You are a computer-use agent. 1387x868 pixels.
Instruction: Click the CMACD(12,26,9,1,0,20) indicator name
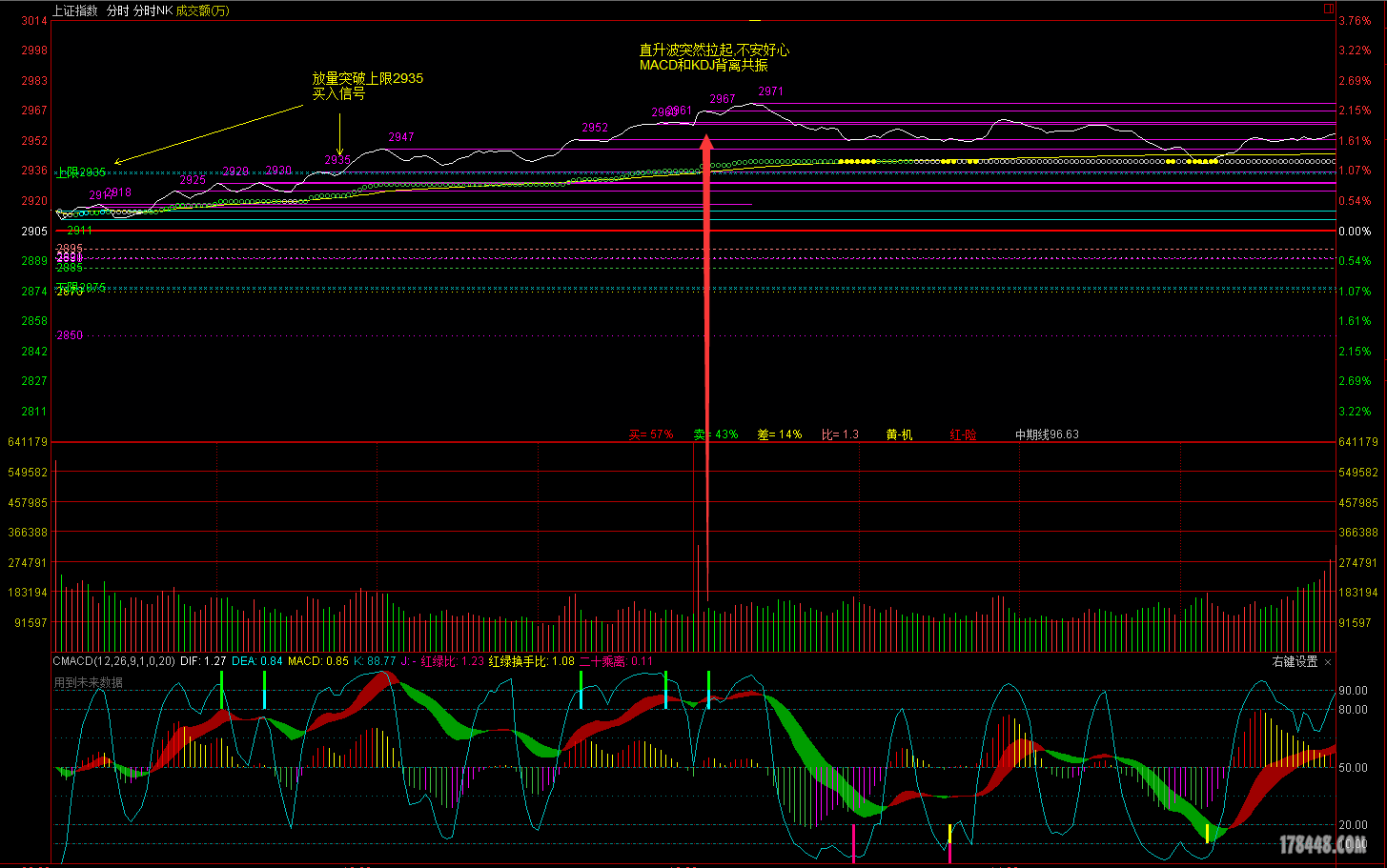click(x=113, y=661)
